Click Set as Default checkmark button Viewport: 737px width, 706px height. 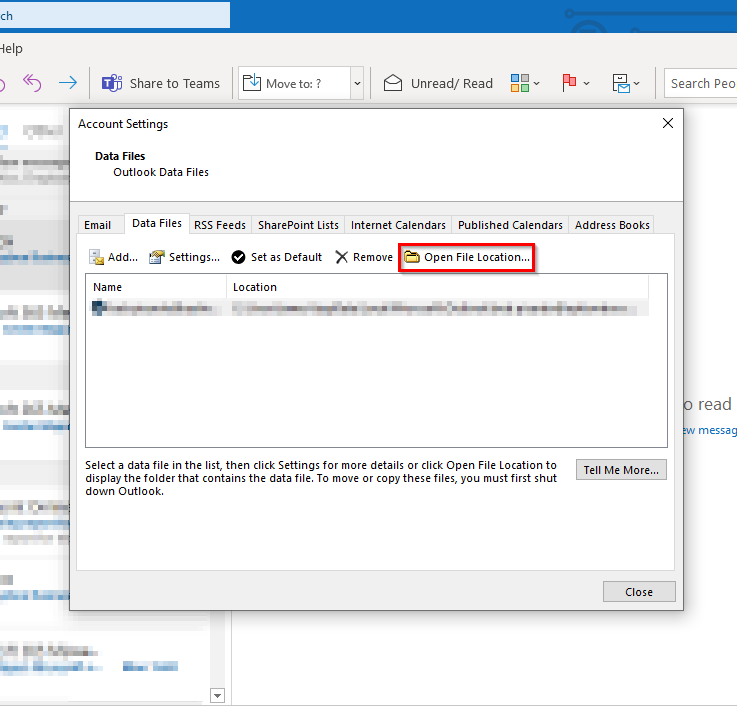coord(277,257)
